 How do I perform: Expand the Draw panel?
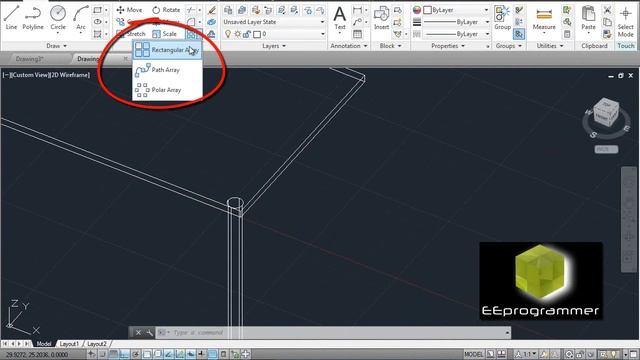[x=56, y=46]
